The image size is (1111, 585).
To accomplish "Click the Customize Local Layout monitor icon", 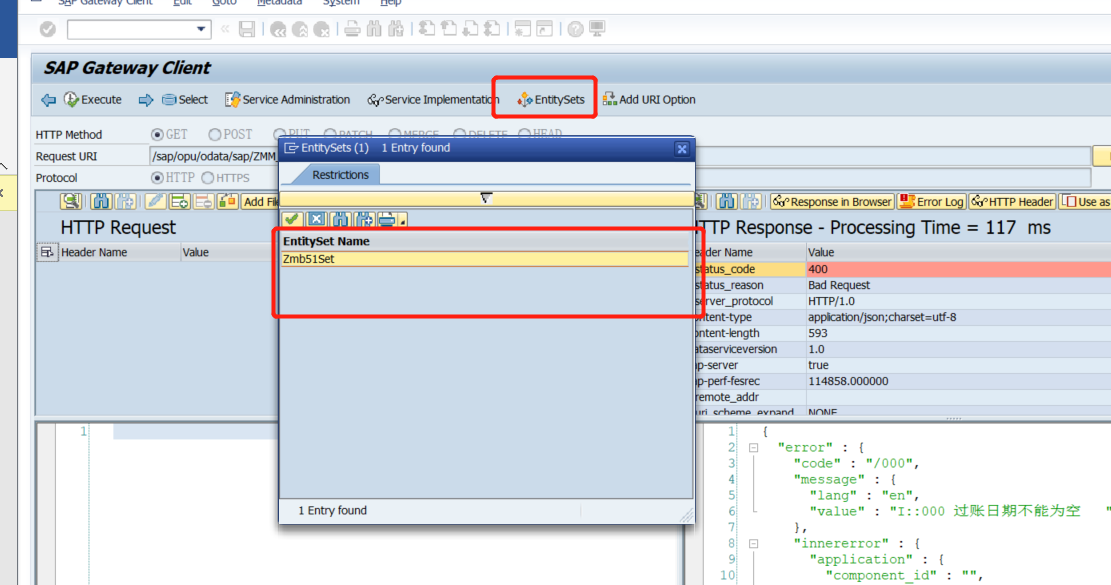I will [x=597, y=29].
